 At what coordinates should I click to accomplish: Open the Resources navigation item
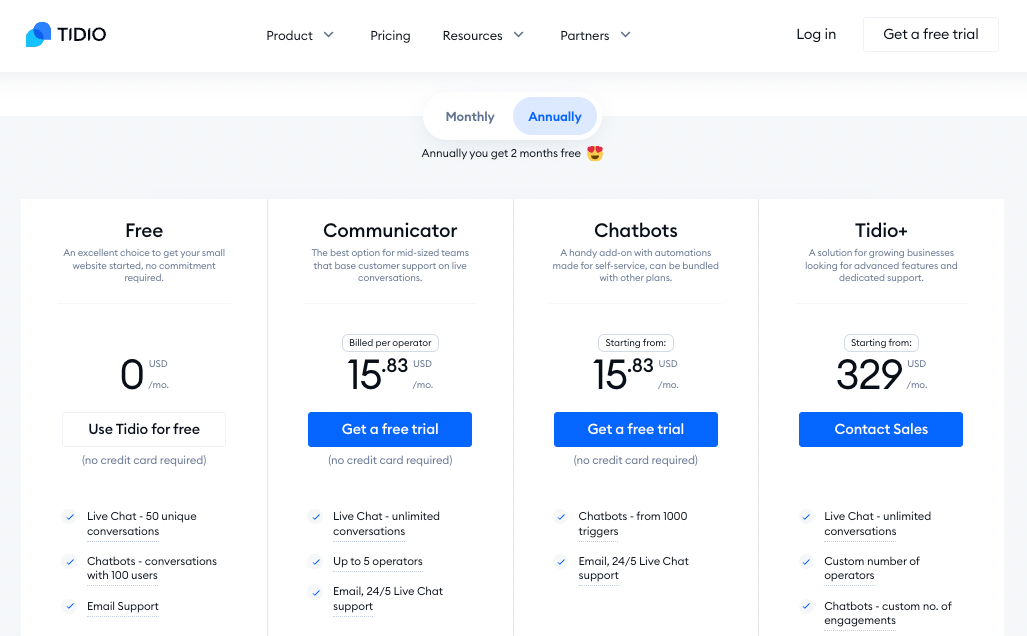tap(472, 35)
